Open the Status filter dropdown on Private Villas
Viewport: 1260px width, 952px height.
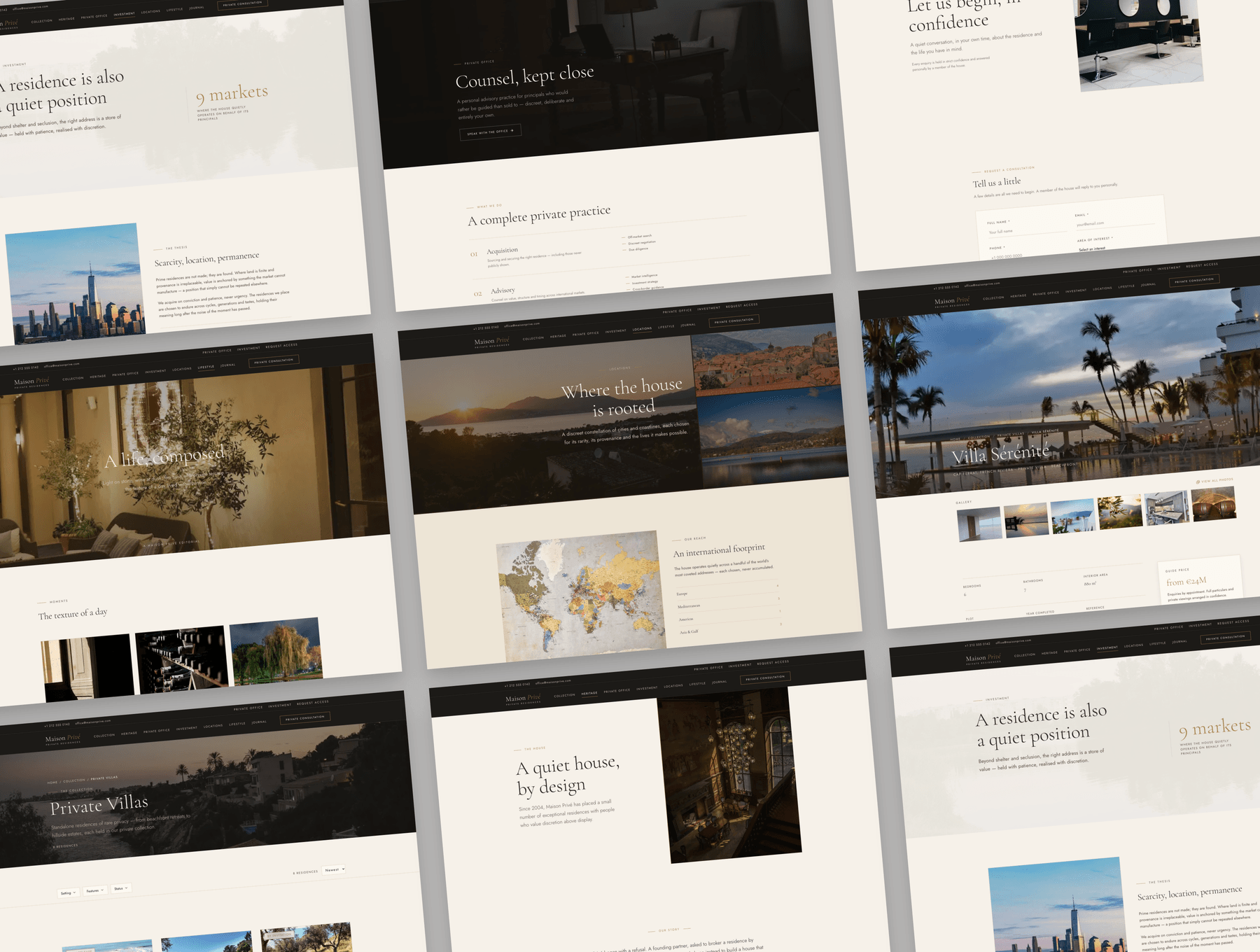(121, 888)
